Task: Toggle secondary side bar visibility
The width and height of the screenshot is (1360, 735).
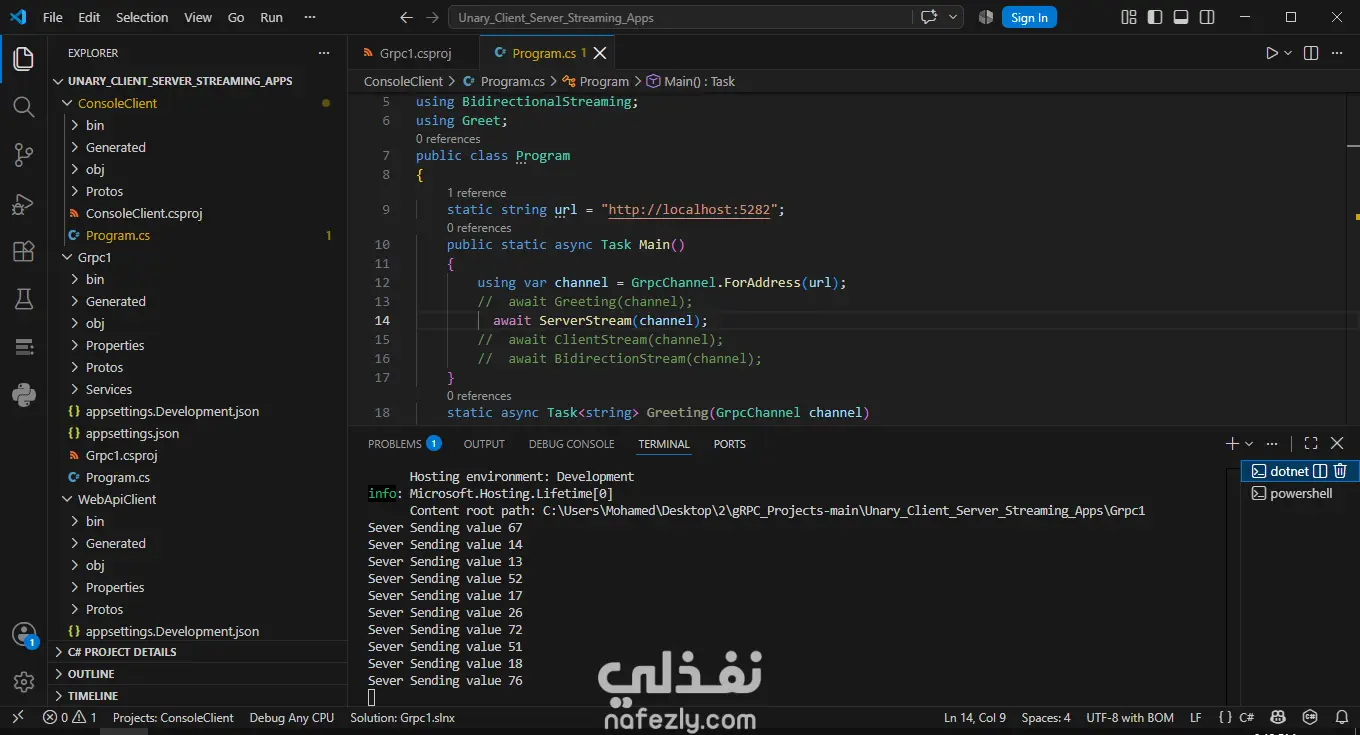Action: click(1207, 17)
